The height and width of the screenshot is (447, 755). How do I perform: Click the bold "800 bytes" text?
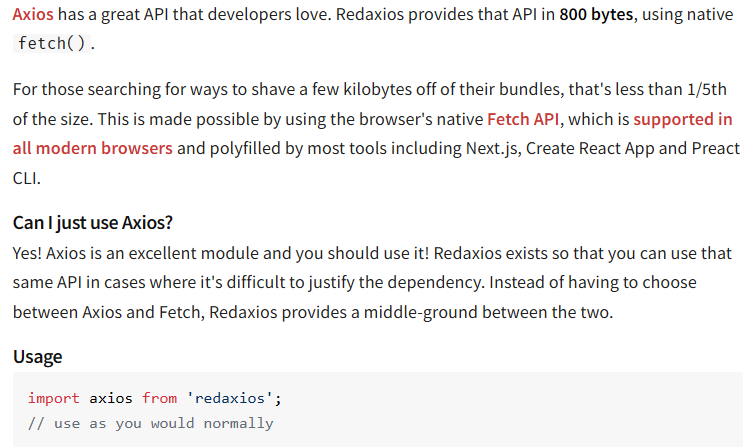click(595, 17)
